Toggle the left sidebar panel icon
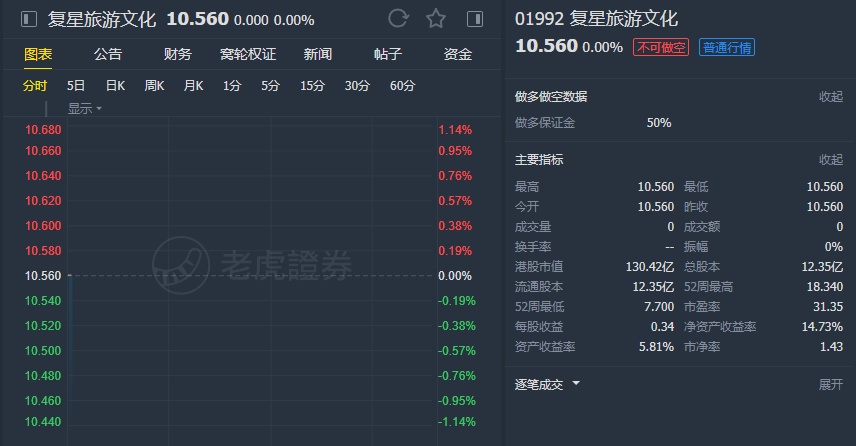The height and width of the screenshot is (446, 856). [28, 19]
